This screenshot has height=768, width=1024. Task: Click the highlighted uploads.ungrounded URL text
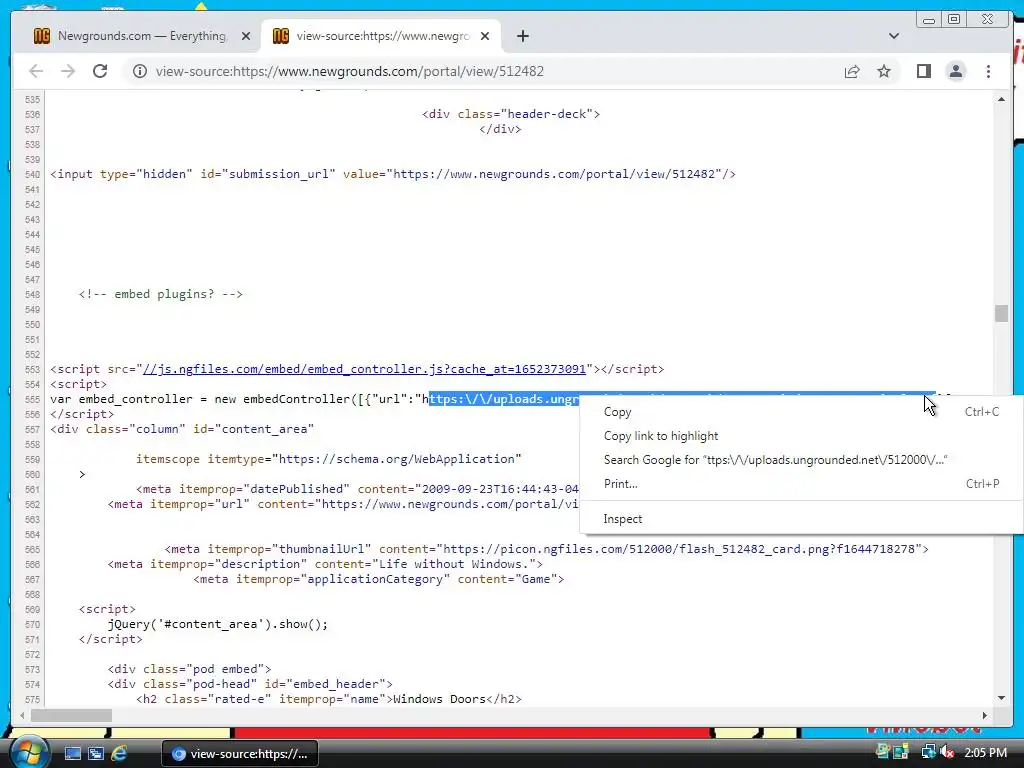point(504,399)
